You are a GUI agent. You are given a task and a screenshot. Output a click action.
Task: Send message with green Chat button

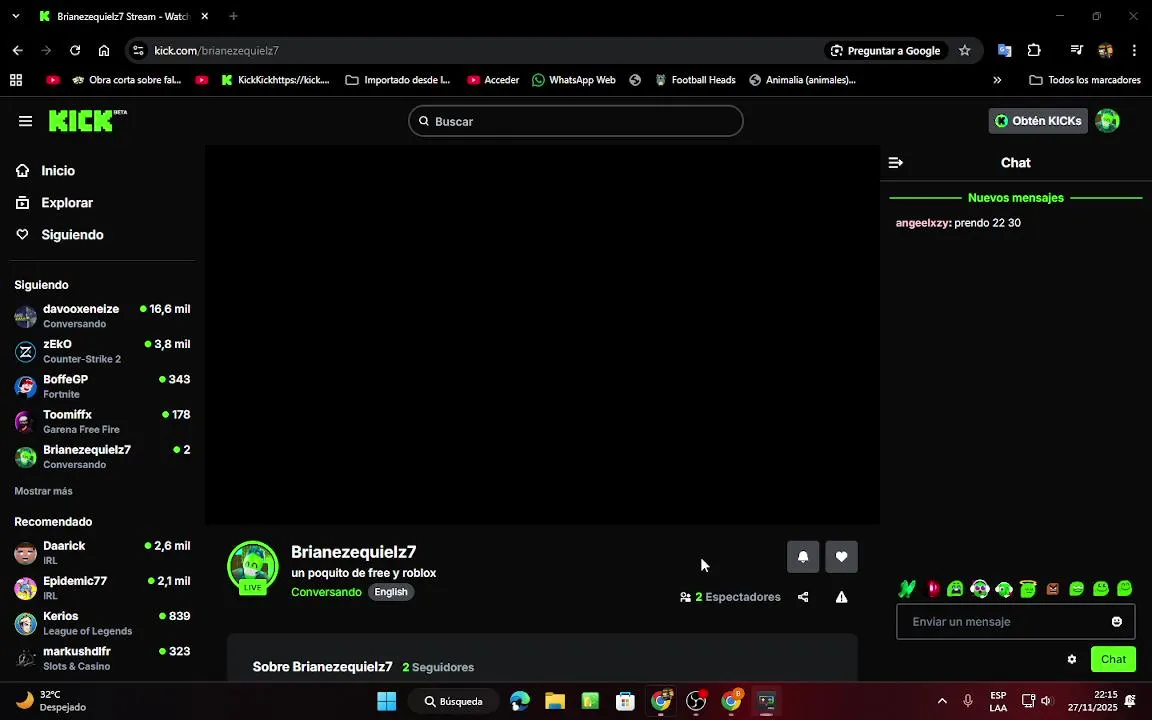pyautogui.click(x=1113, y=659)
